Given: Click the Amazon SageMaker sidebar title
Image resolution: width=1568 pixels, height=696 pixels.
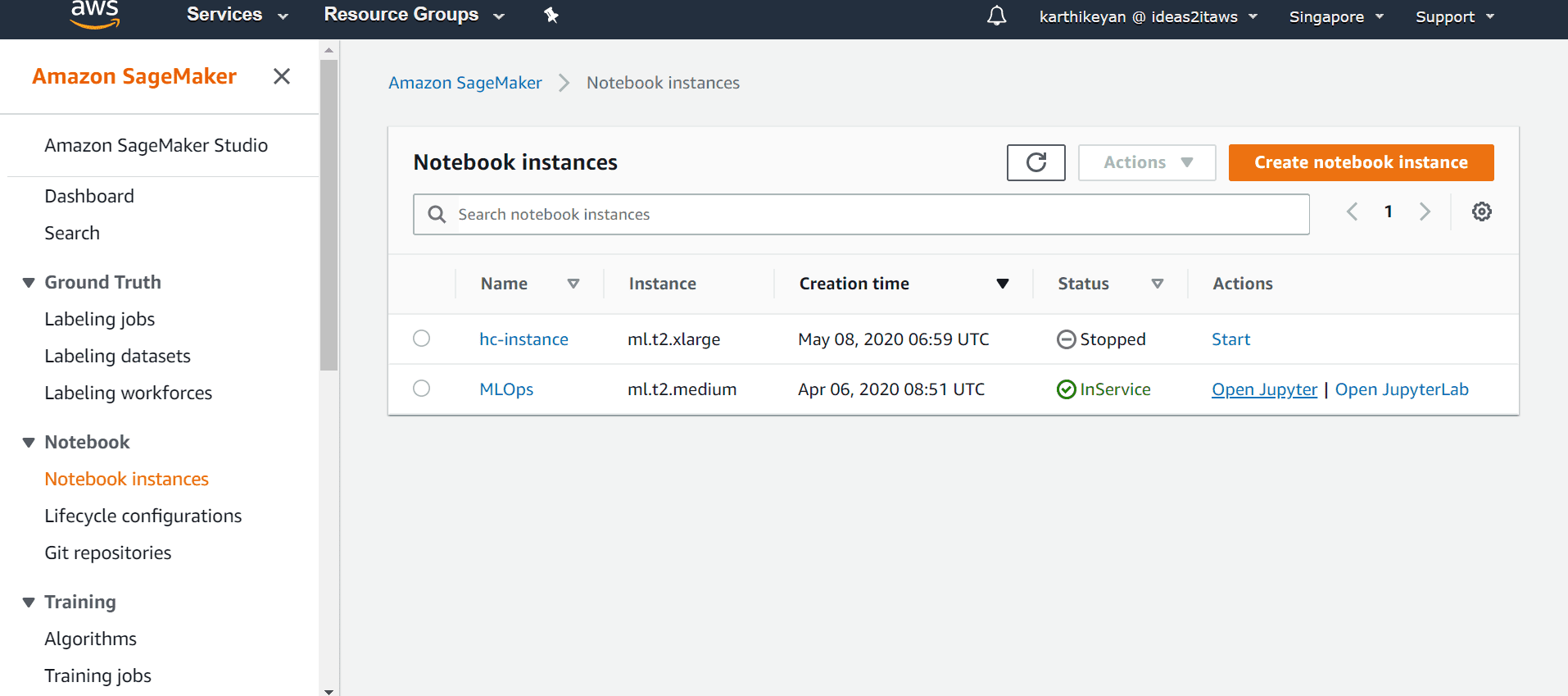Looking at the screenshot, I should click(134, 76).
